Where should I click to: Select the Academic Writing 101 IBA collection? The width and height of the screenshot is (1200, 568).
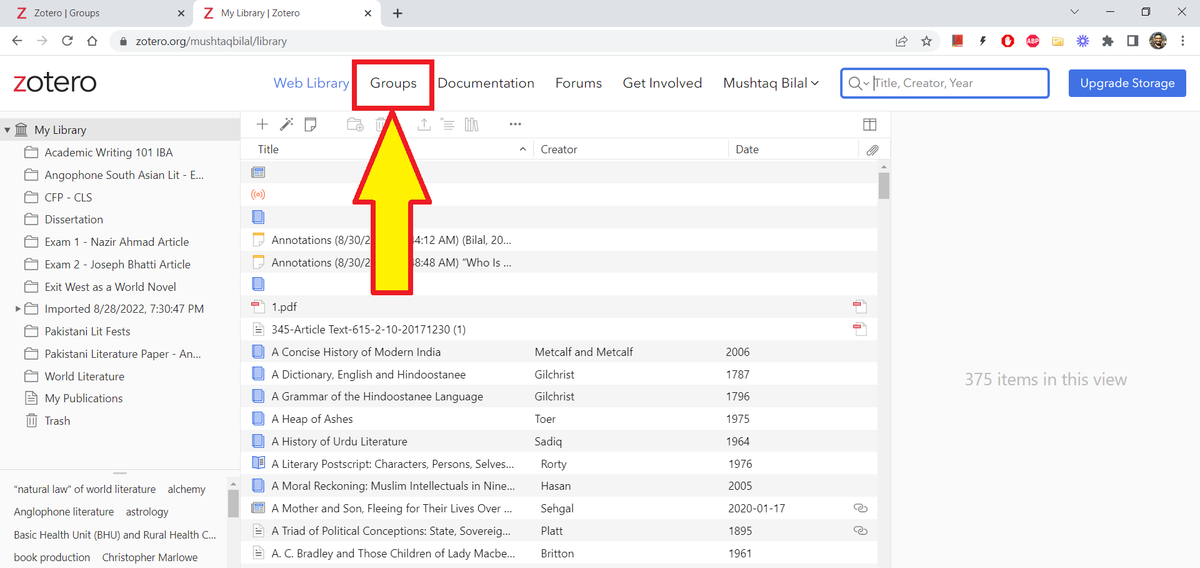click(x=109, y=152)
